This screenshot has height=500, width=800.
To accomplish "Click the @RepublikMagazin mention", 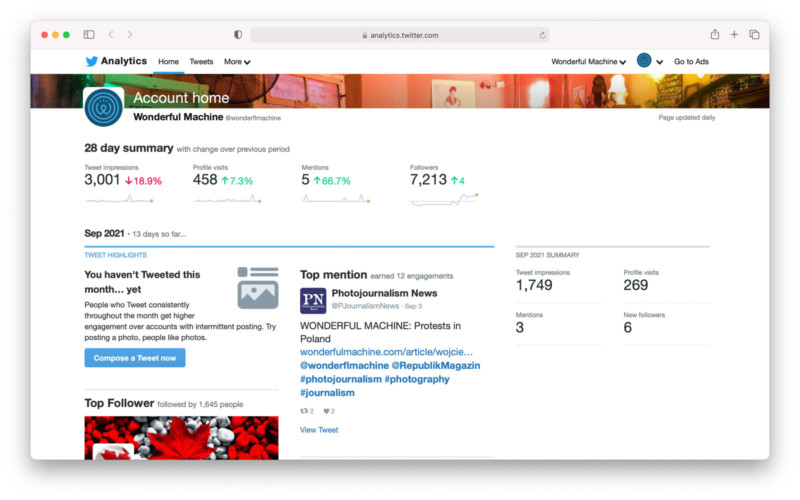I will (436, 366).
